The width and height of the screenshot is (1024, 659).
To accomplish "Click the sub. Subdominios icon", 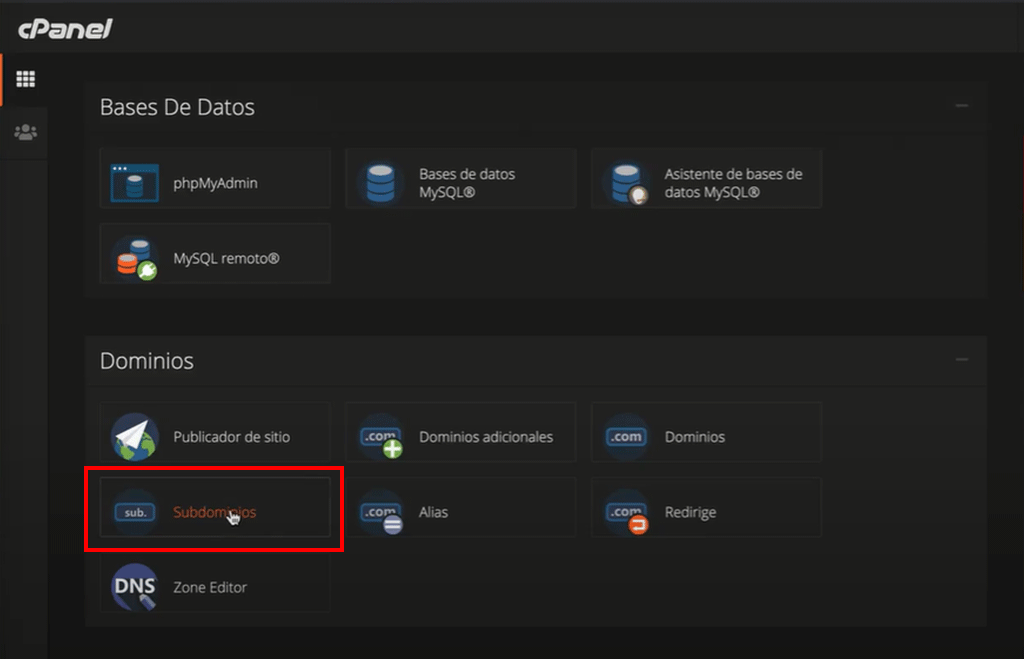I will click(x=135, y=512).
